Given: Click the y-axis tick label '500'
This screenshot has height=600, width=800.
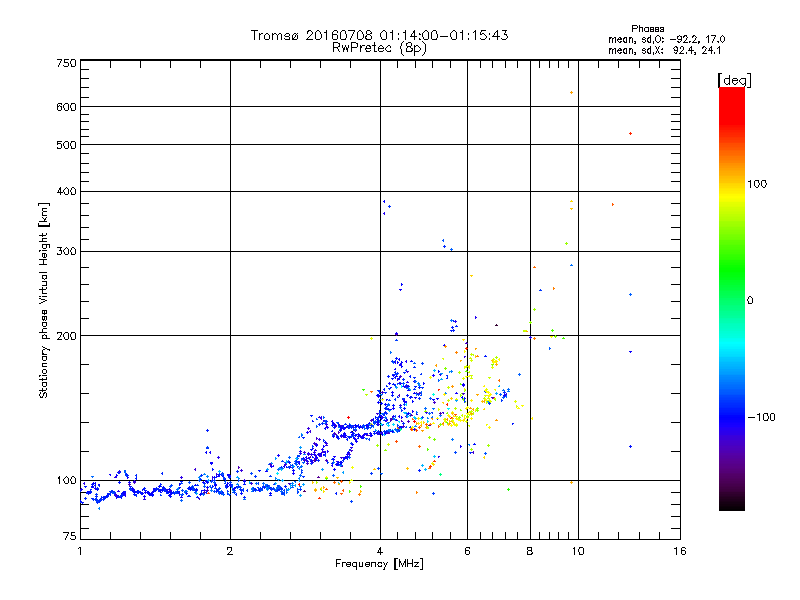Looking at the screenshot, I should pyautogui.click(x=66, y=145).
